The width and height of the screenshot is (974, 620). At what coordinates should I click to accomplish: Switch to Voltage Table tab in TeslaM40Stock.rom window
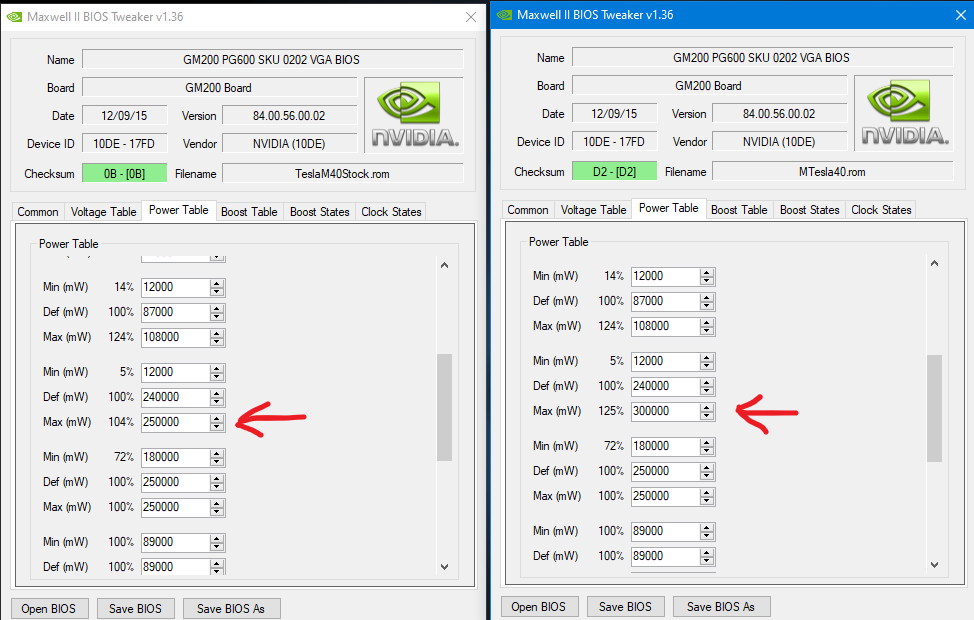(x=103, y=212)
